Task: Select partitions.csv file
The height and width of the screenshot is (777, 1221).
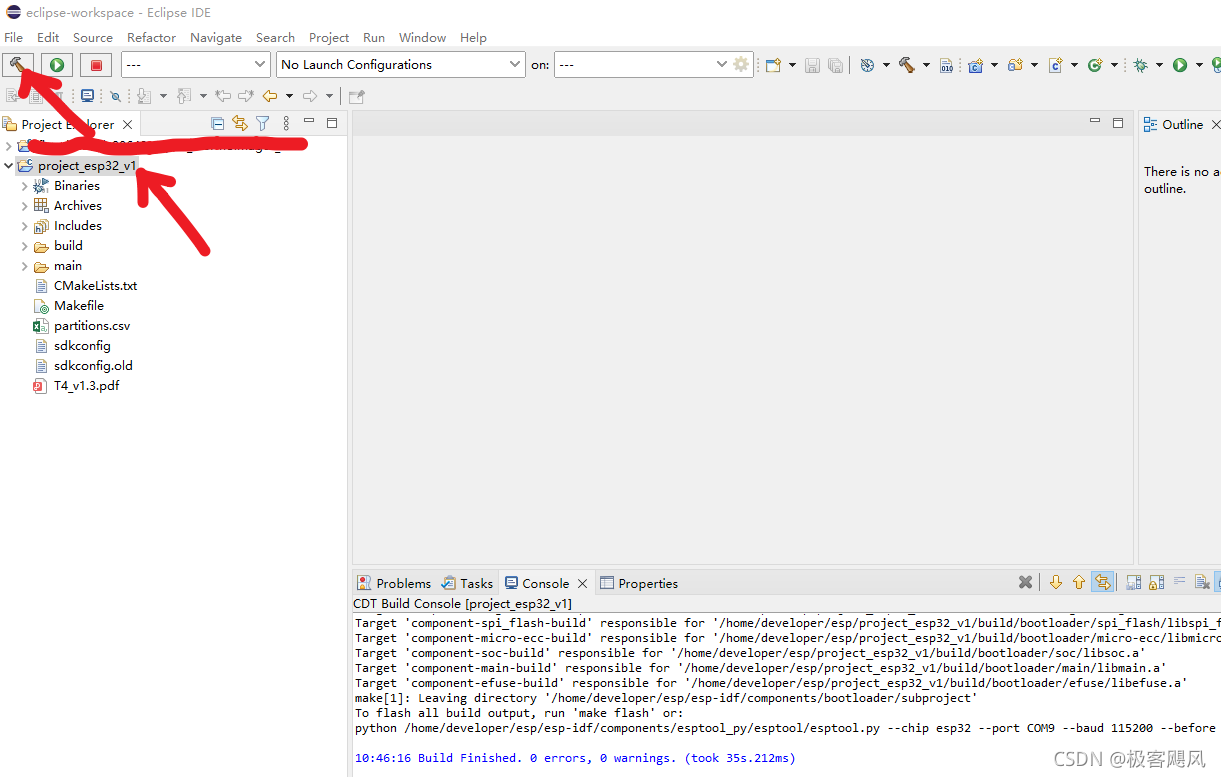Action: coord(91,326)
